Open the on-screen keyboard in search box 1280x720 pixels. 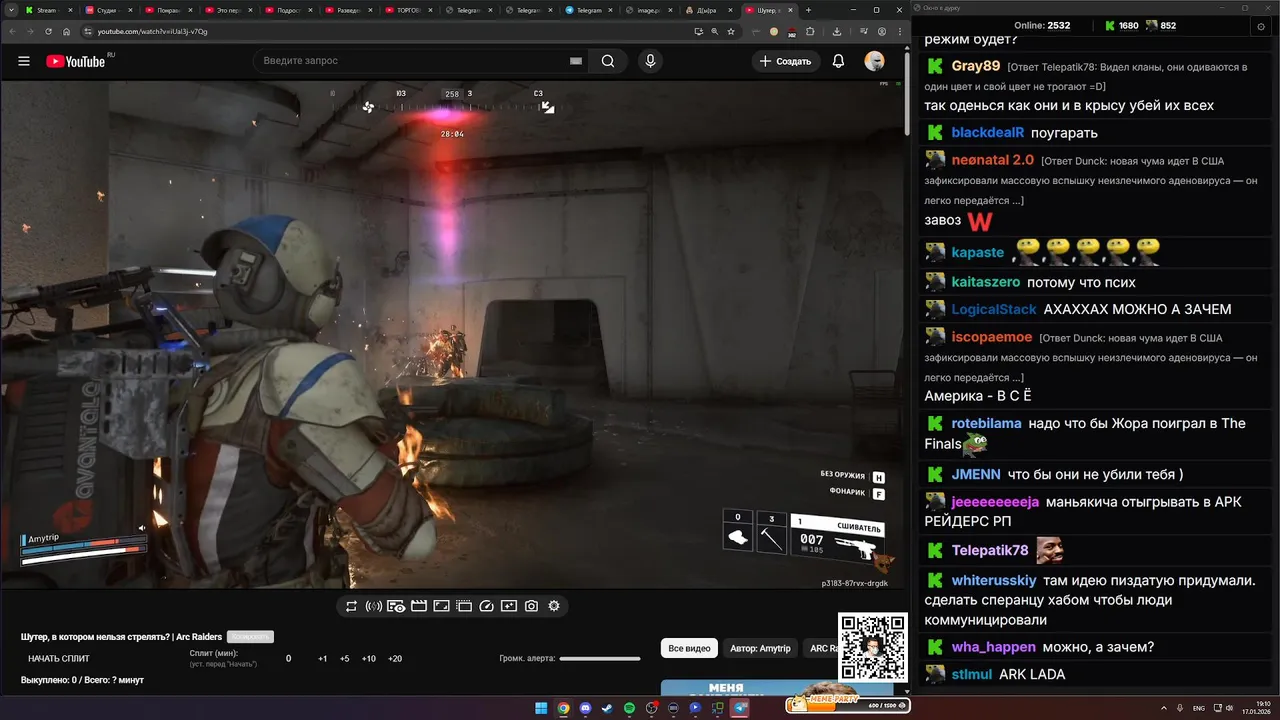[x=576, y=61]
